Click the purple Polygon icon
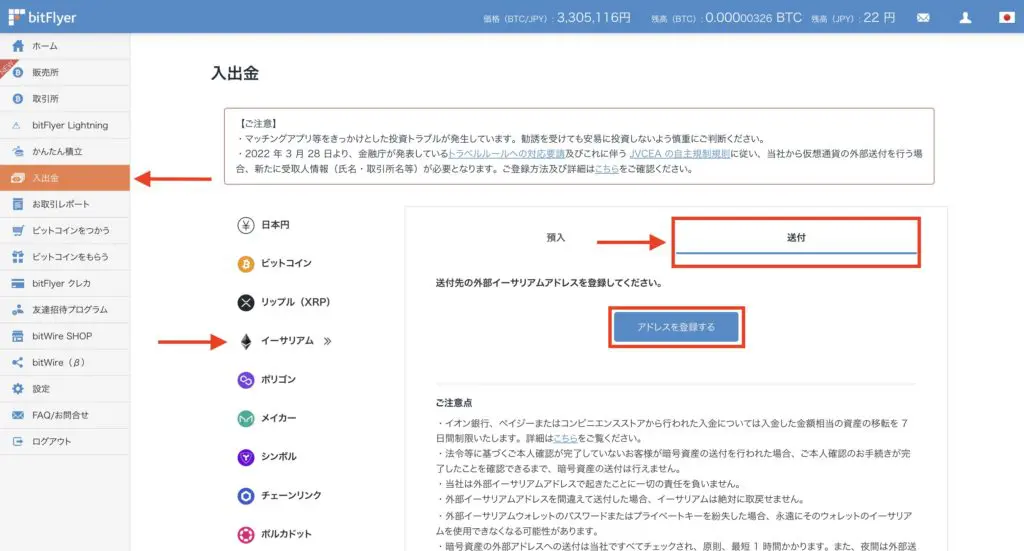This screenshot has height=551, width=1024. click(246, 380)
